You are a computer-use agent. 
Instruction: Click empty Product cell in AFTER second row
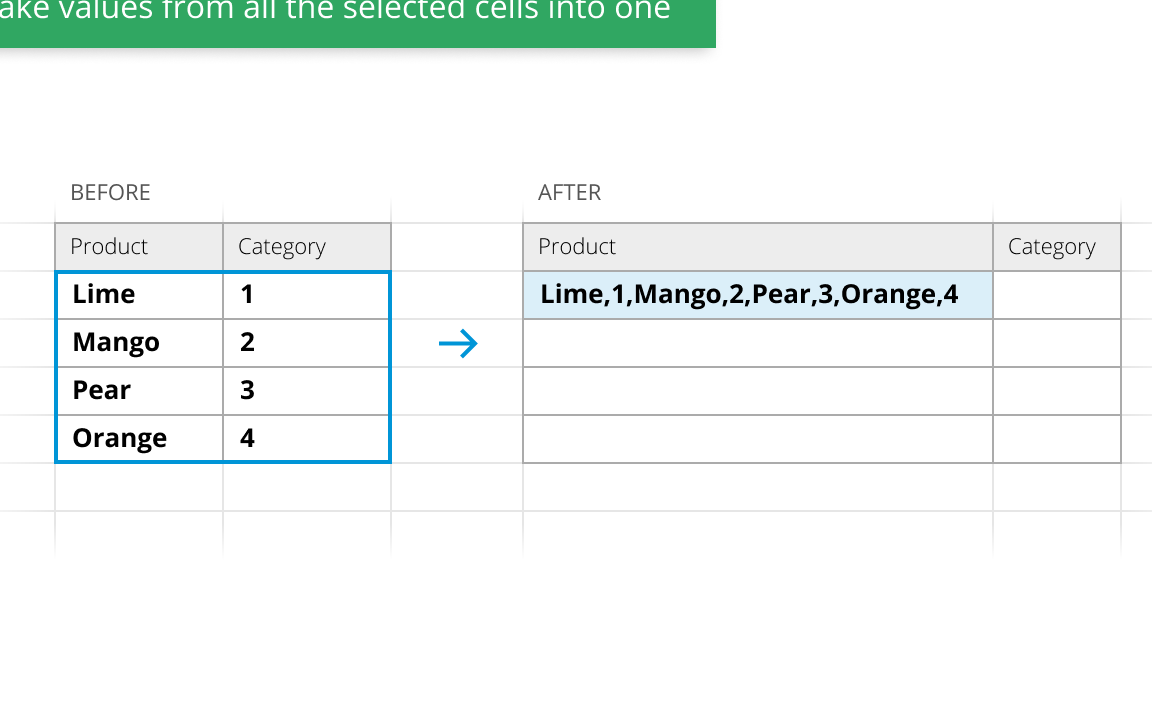click(757, 343)
